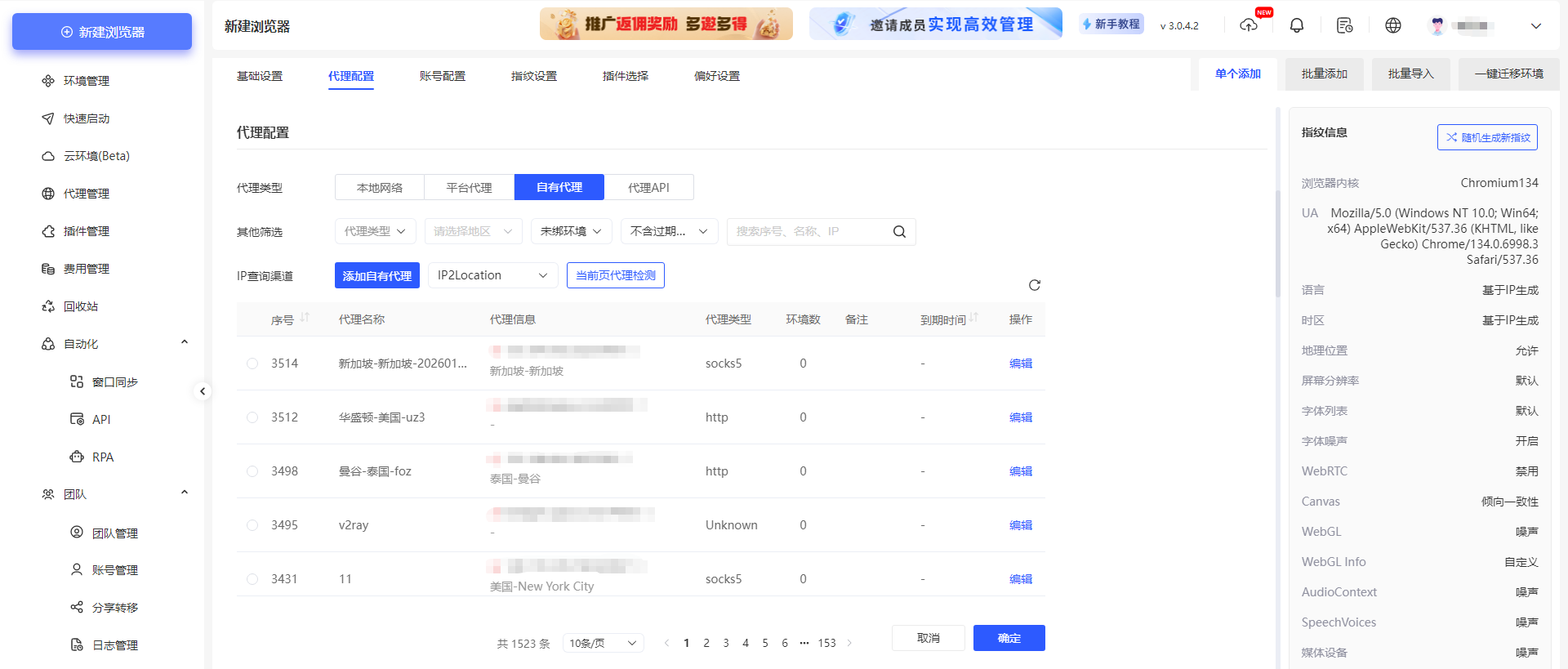Switch to the 基础设置 tab
The width and height of the screenshot is (1568, 669).
260,76
